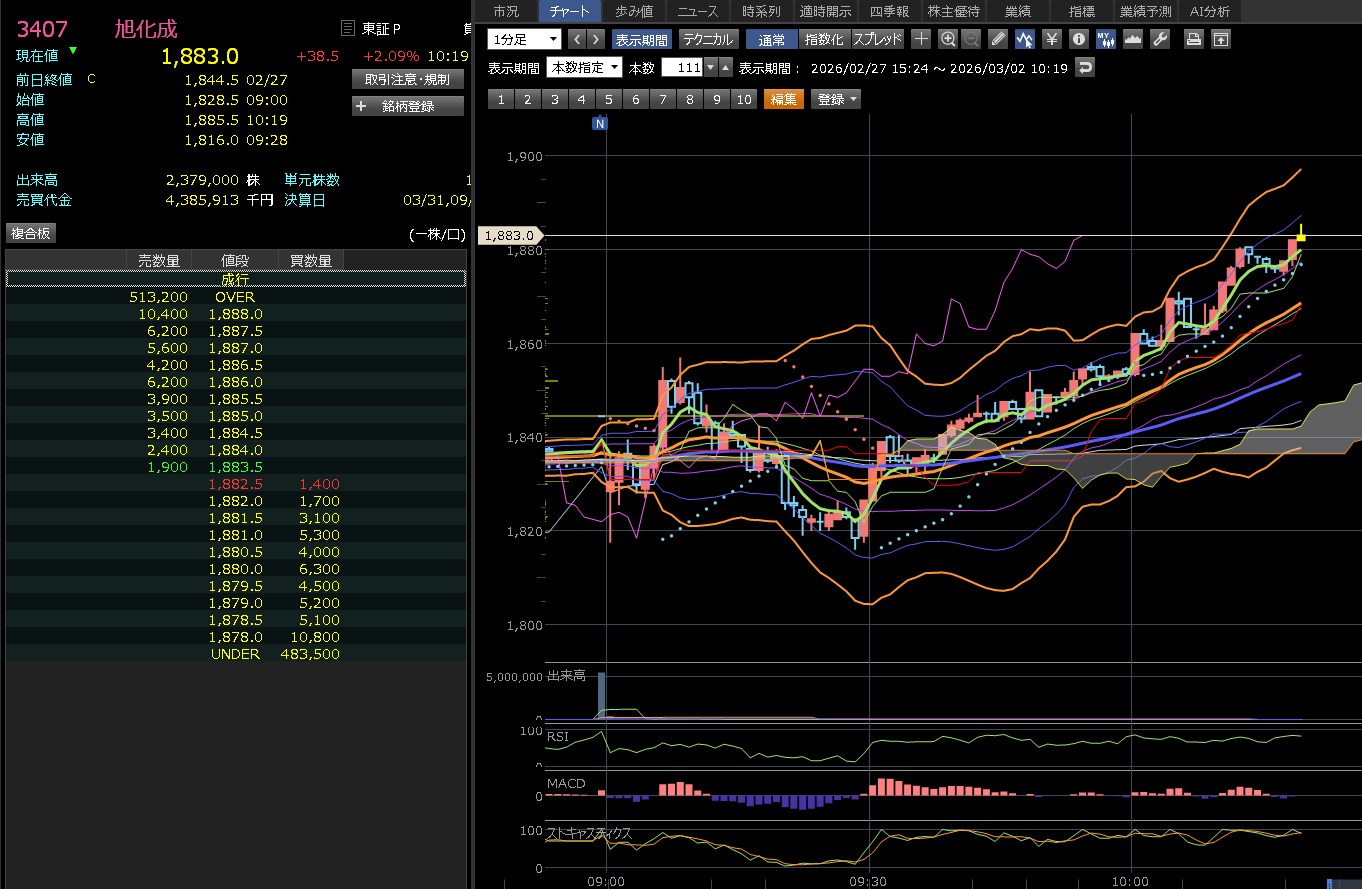Click the reset period return-arrow icon
This screenshot has width=1362, height=889.
click(x=1085, y=67)
